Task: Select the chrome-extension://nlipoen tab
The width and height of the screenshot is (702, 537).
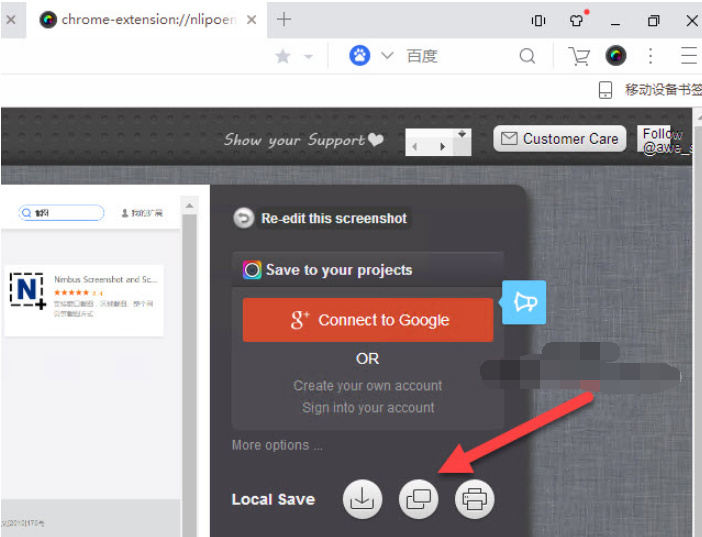Action: 148,20
